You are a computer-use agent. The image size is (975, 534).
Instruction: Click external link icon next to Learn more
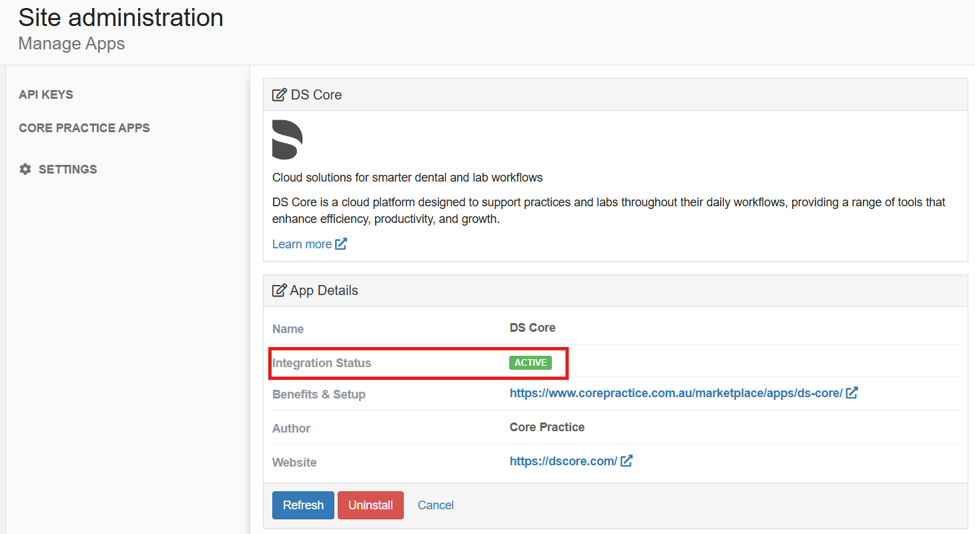(341, 244)
